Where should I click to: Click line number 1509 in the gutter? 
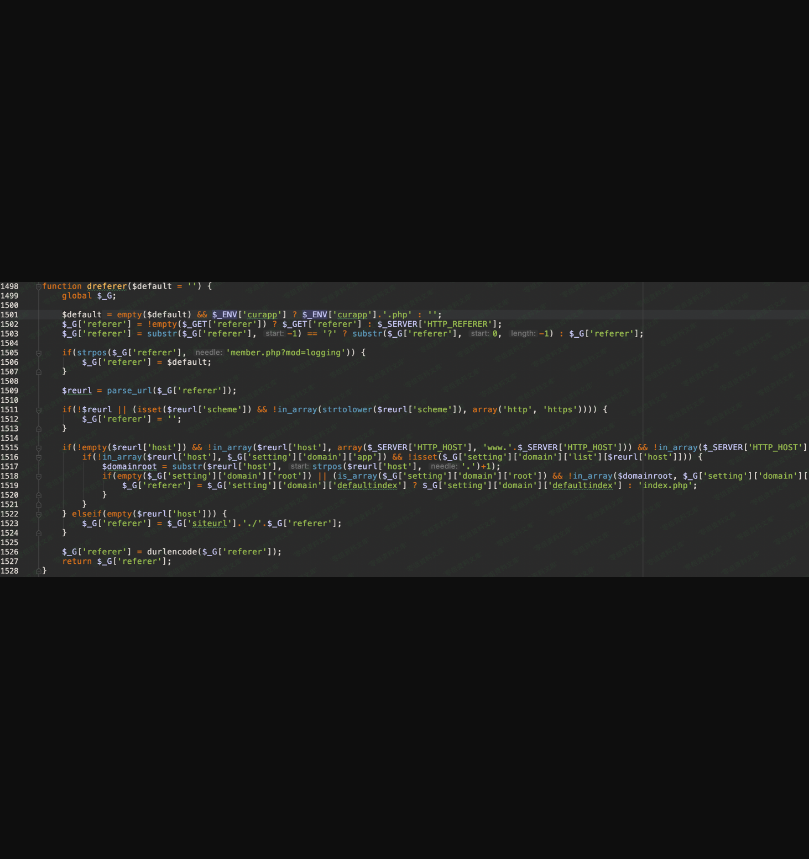(x=10, y=390)
